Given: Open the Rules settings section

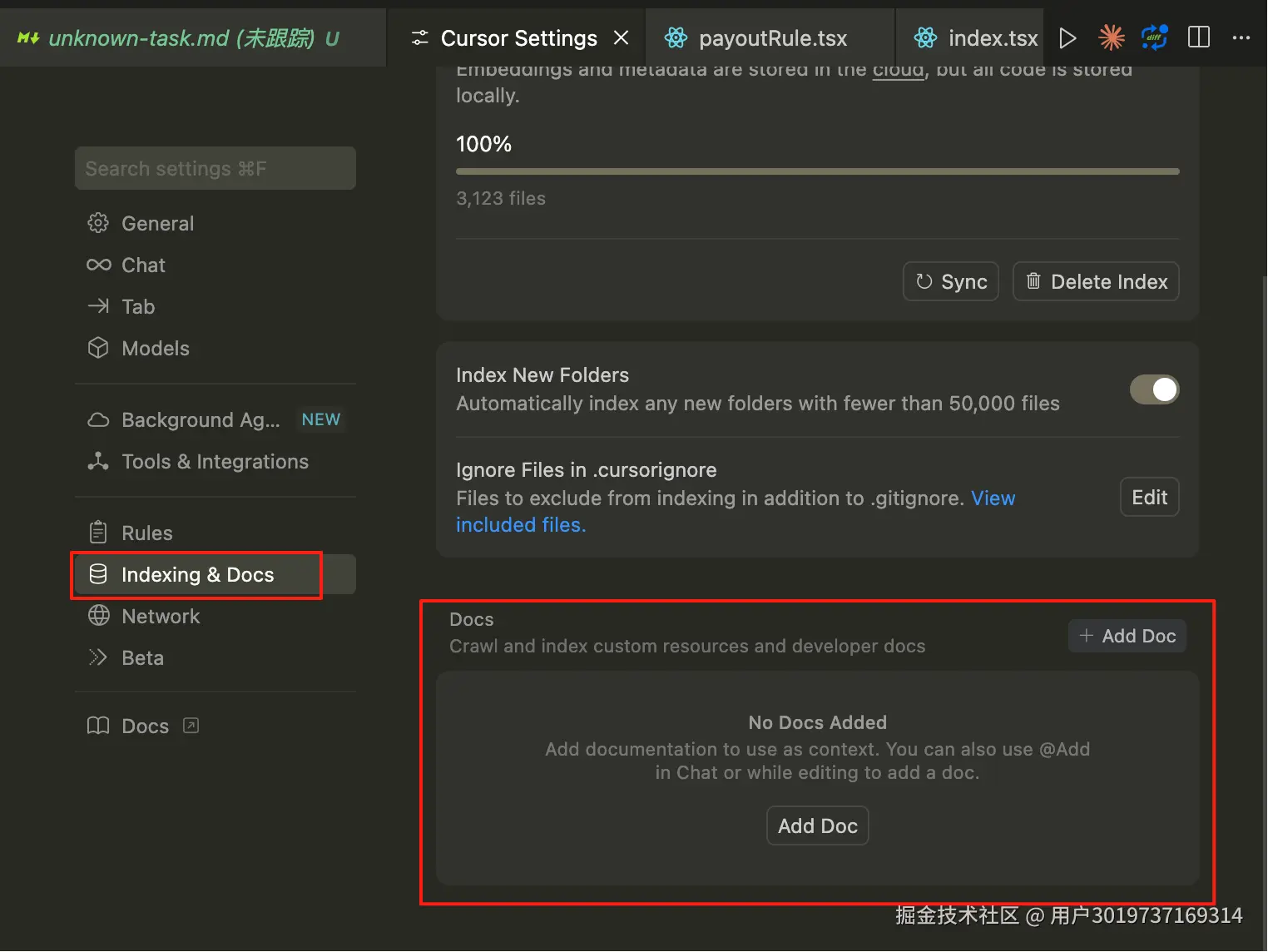Looking at the screenshot, I should (215, 533).
